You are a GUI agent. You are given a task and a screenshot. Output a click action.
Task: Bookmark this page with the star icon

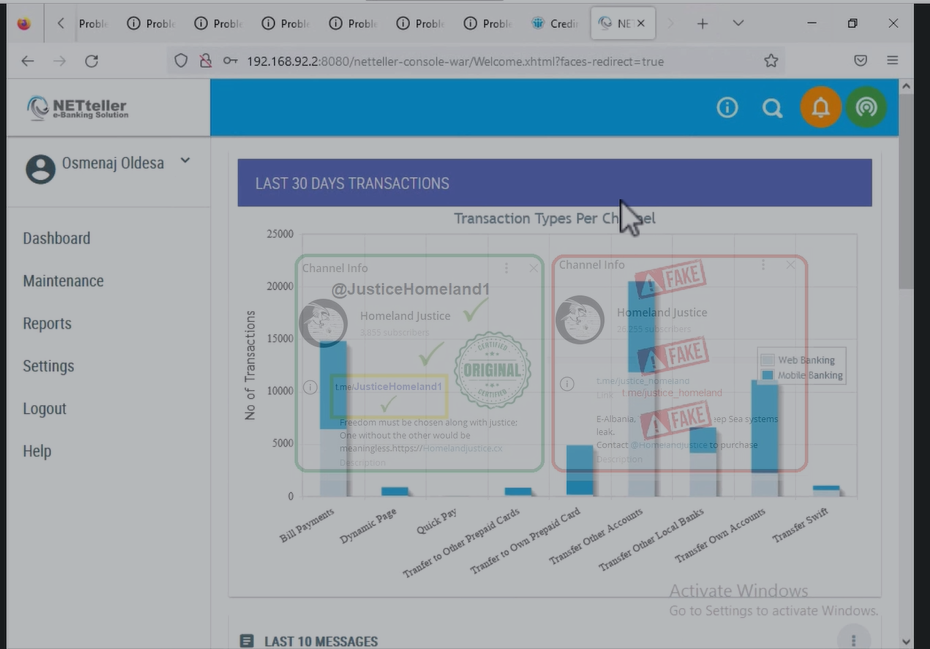771,61
